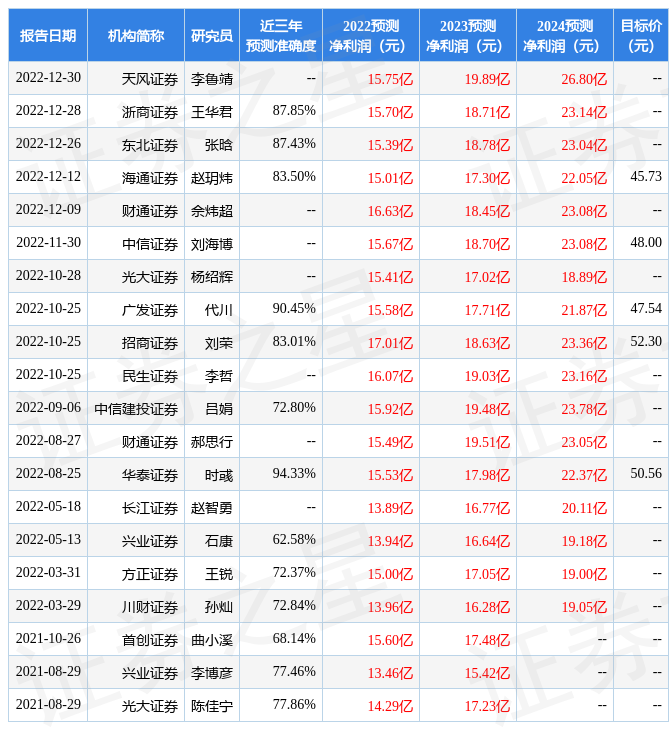
Task: Select researcher 刘海博
Action: tap(212, 244)
